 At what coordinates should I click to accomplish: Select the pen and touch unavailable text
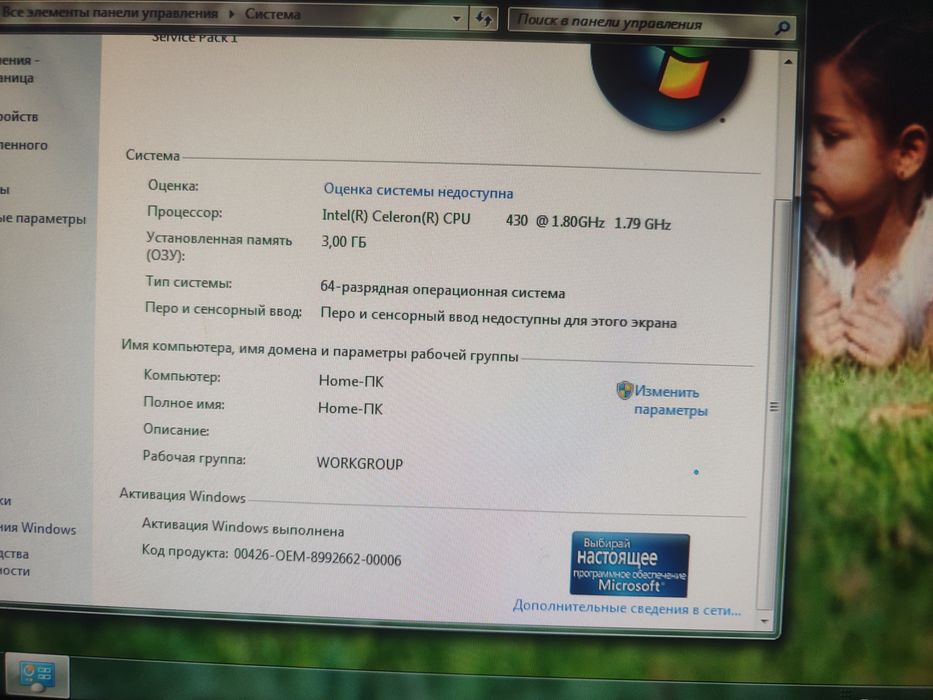pos(498,318)
